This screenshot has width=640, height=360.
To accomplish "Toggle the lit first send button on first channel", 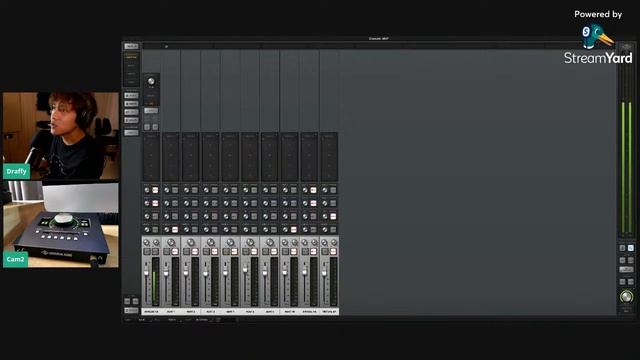I will click(155, 190).
